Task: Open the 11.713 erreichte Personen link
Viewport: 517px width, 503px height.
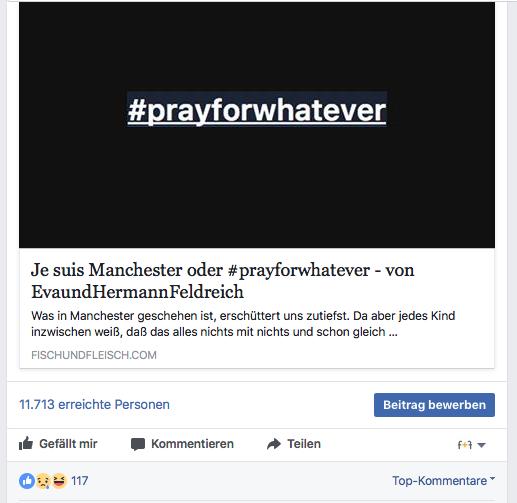Action: 94,404
